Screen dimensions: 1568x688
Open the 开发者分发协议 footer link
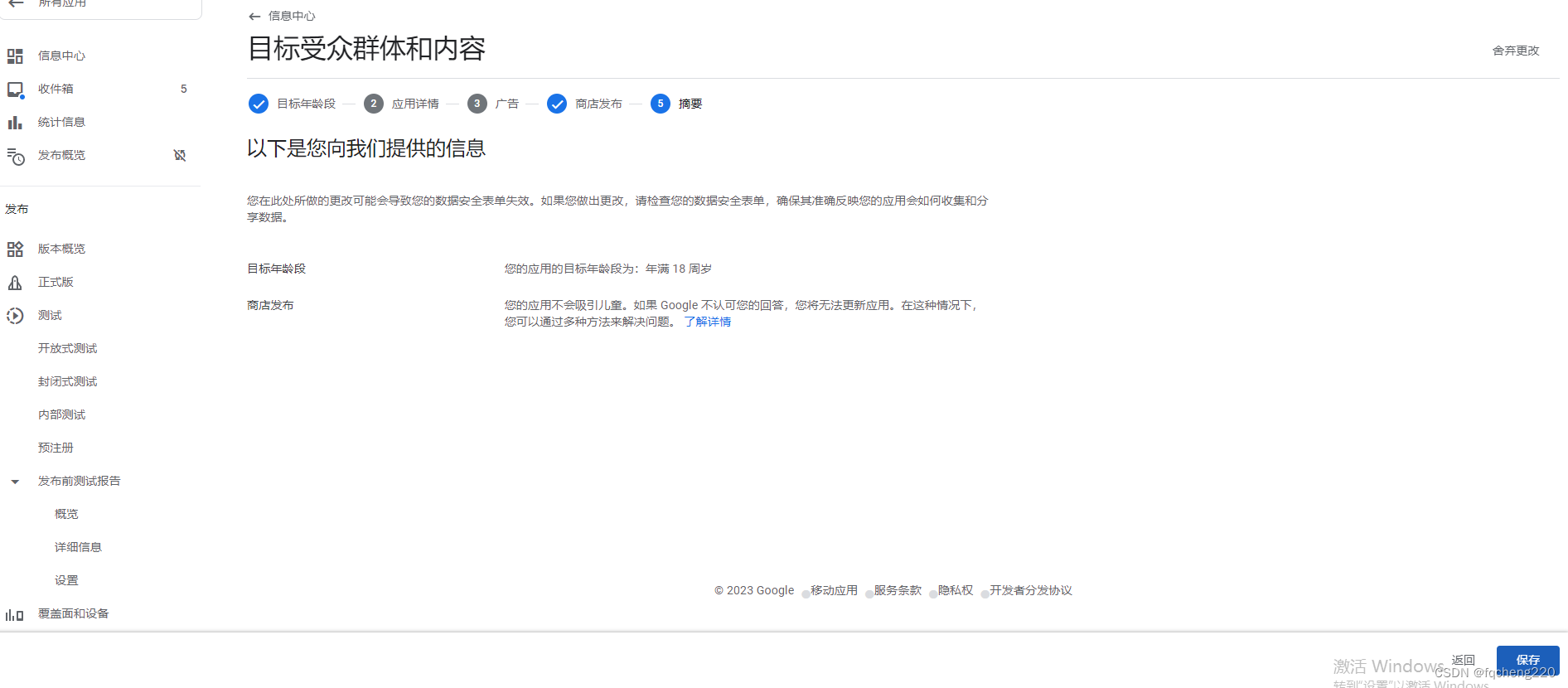point(1031,590)
